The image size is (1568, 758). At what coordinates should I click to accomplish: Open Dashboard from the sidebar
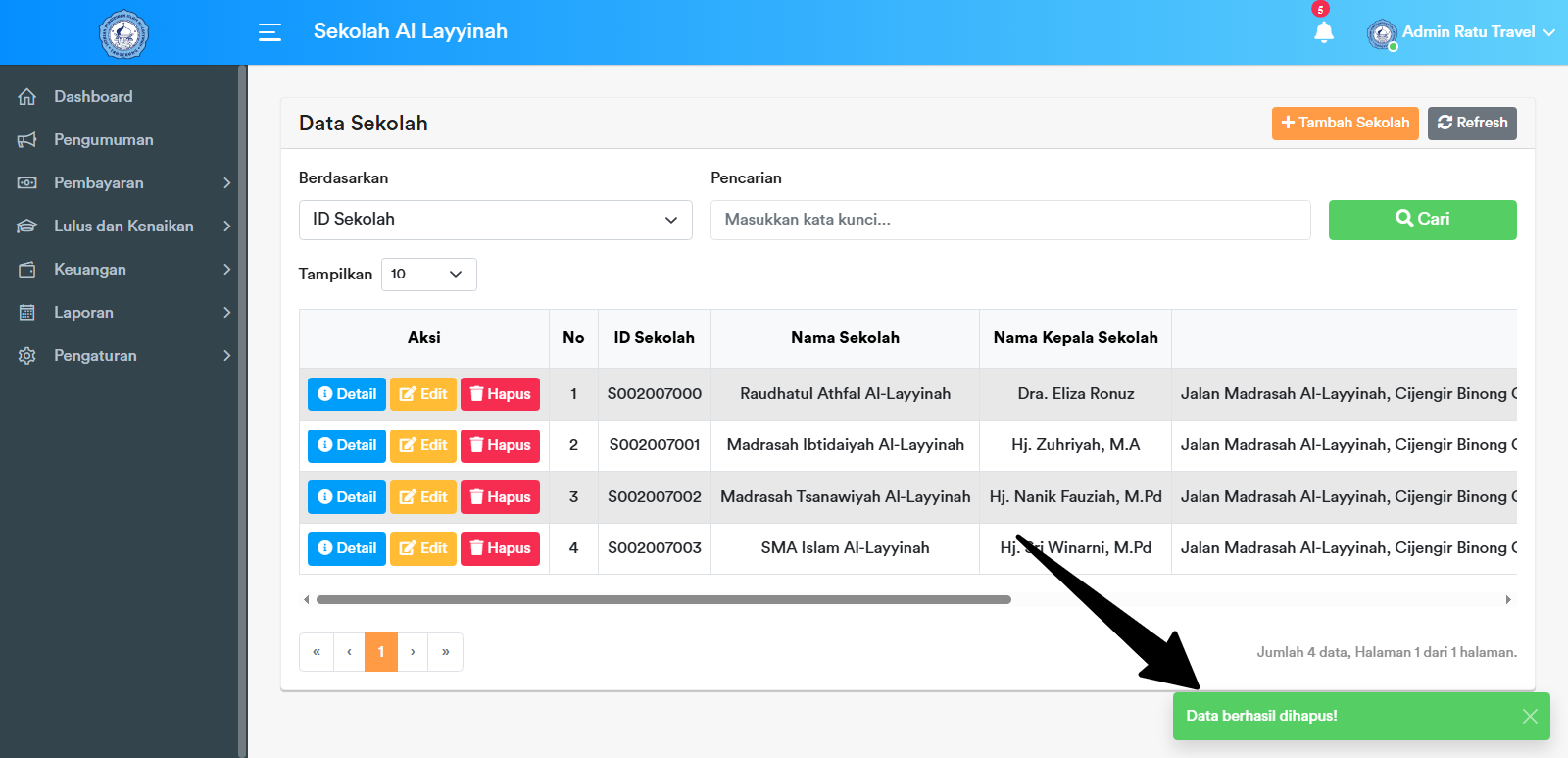tap(93, 96)
